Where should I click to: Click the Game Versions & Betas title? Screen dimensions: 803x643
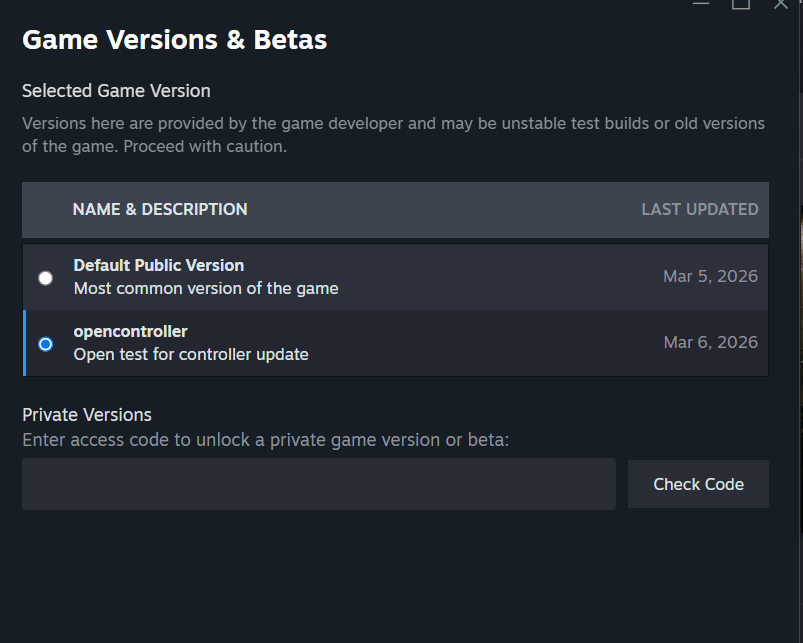tap(174, 40)
